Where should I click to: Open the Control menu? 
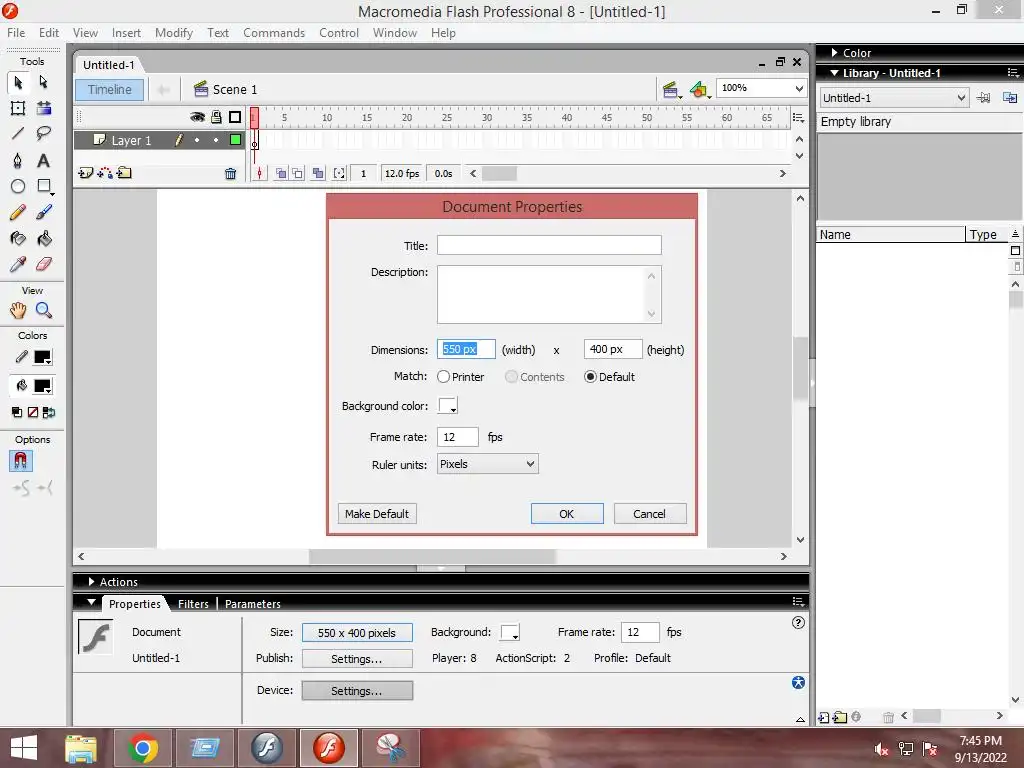(339, 33)
